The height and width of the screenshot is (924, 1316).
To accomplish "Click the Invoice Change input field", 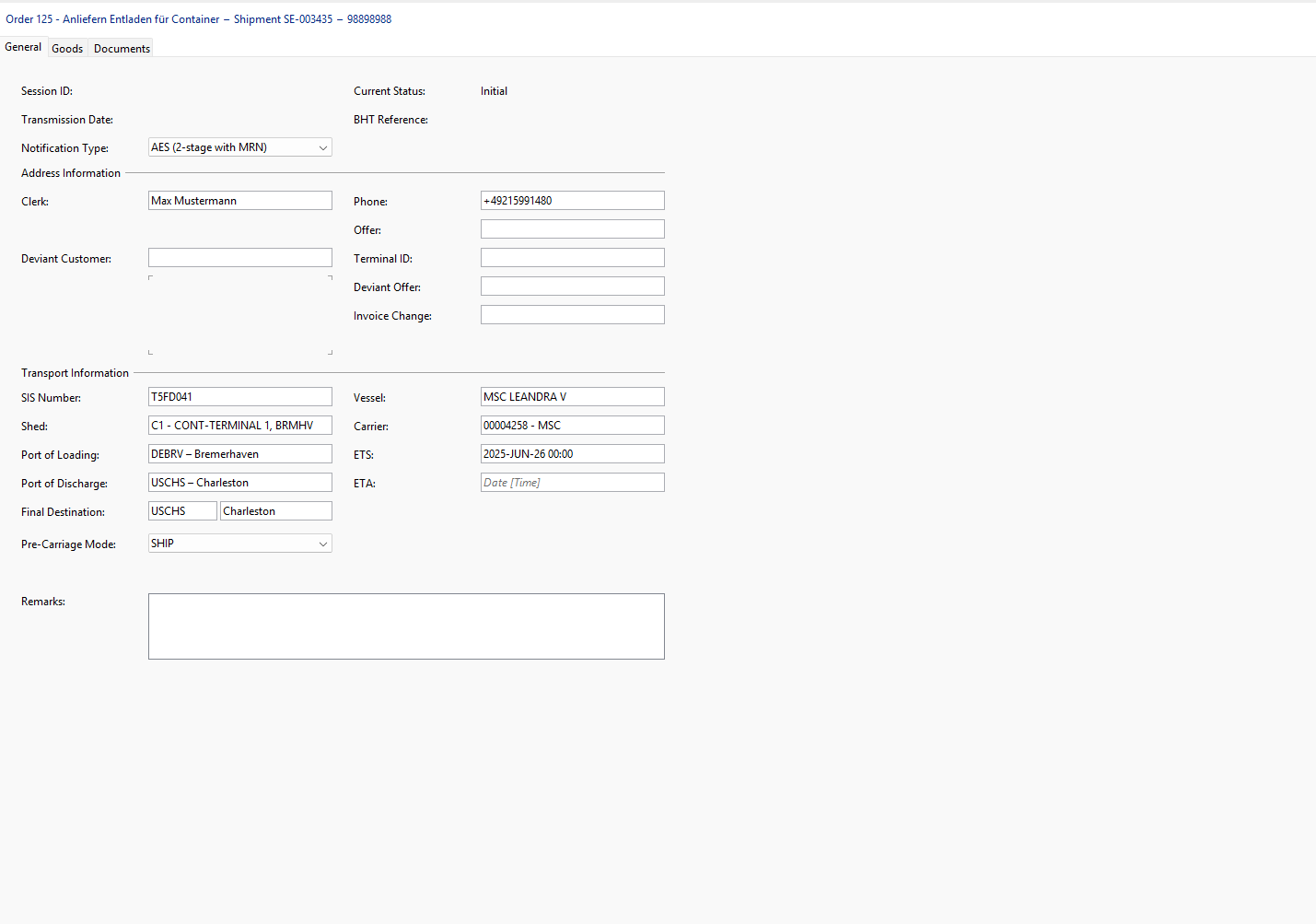I will pyautogui.click(x=573, y=315).
